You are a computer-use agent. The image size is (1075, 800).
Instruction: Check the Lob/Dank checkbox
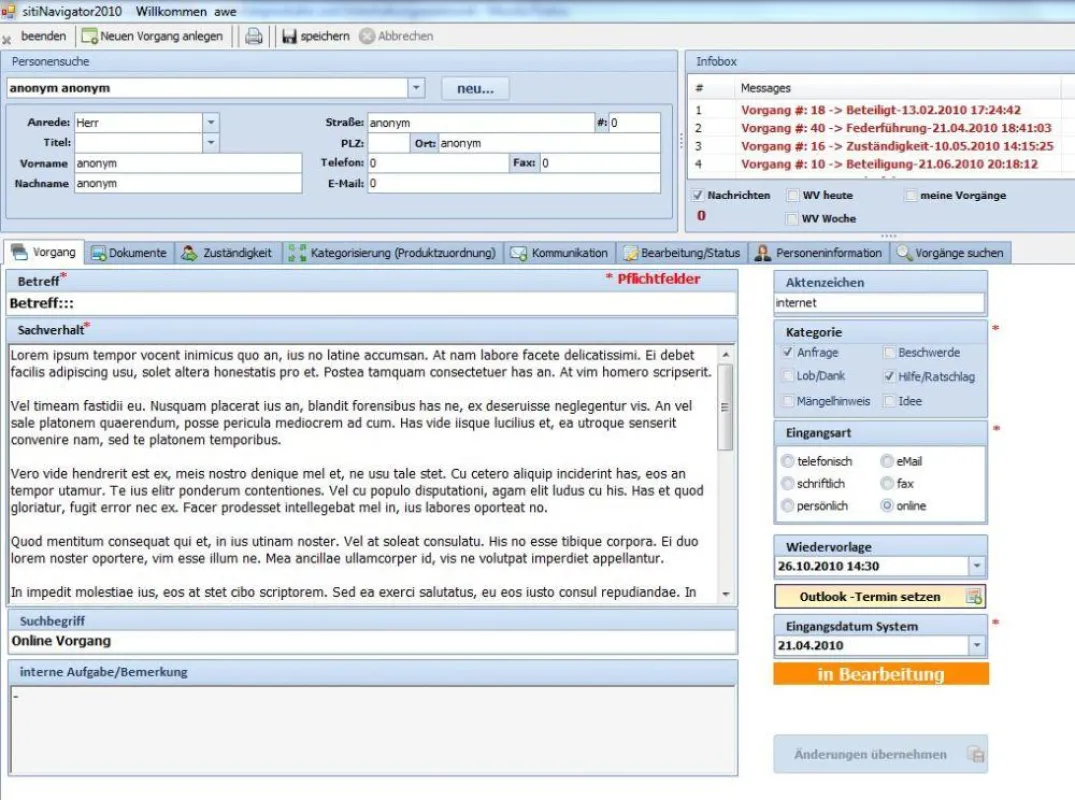pyautogui.click(x=788, y=376)
